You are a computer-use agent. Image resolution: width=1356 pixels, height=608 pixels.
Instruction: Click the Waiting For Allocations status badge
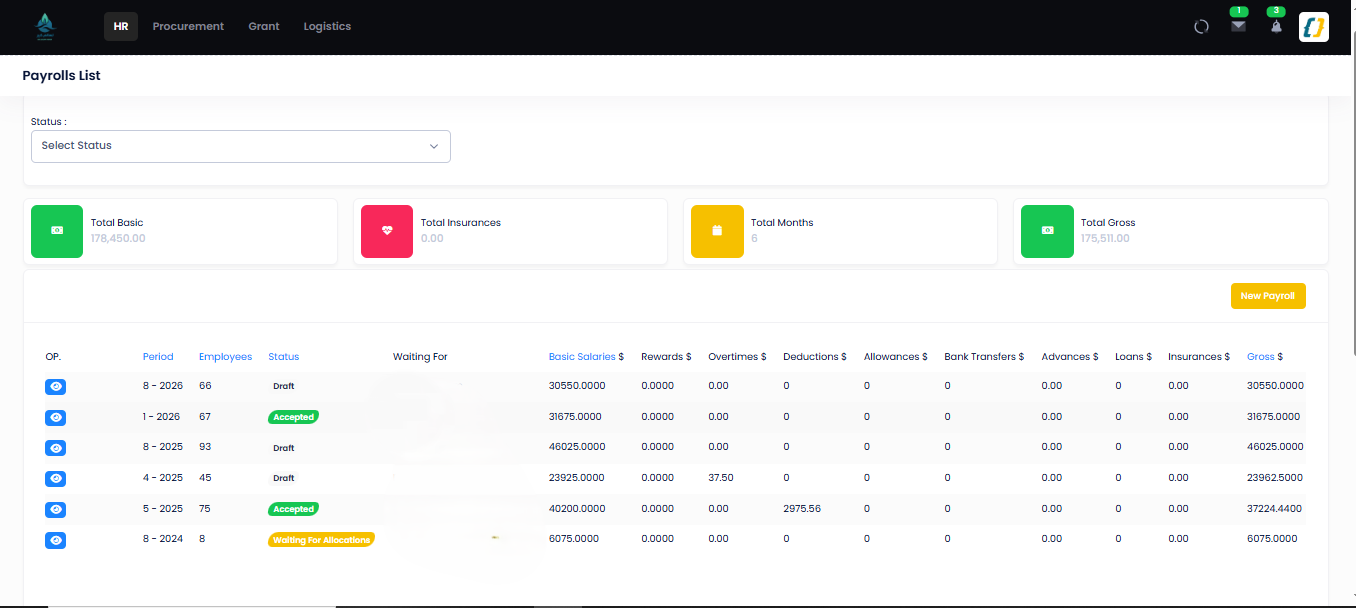(x=321, y=540)
